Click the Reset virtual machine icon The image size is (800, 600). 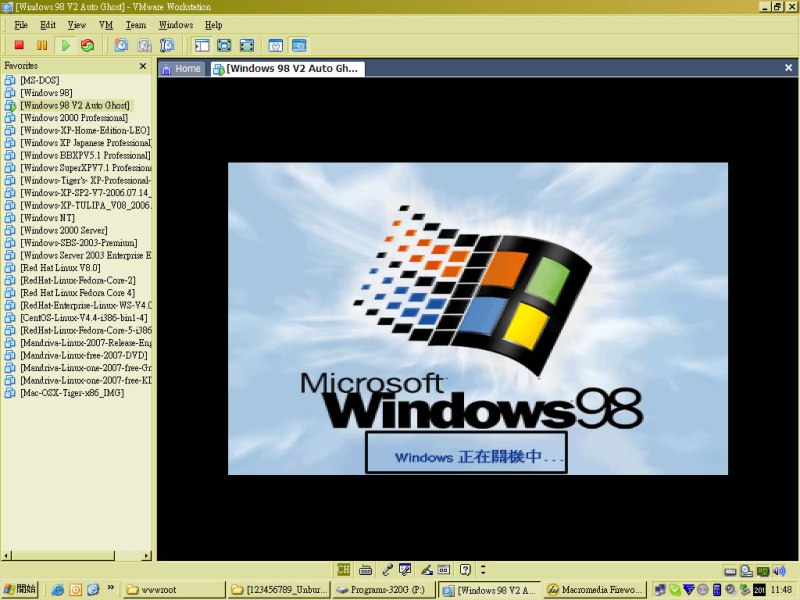click(x=88, y=45)
